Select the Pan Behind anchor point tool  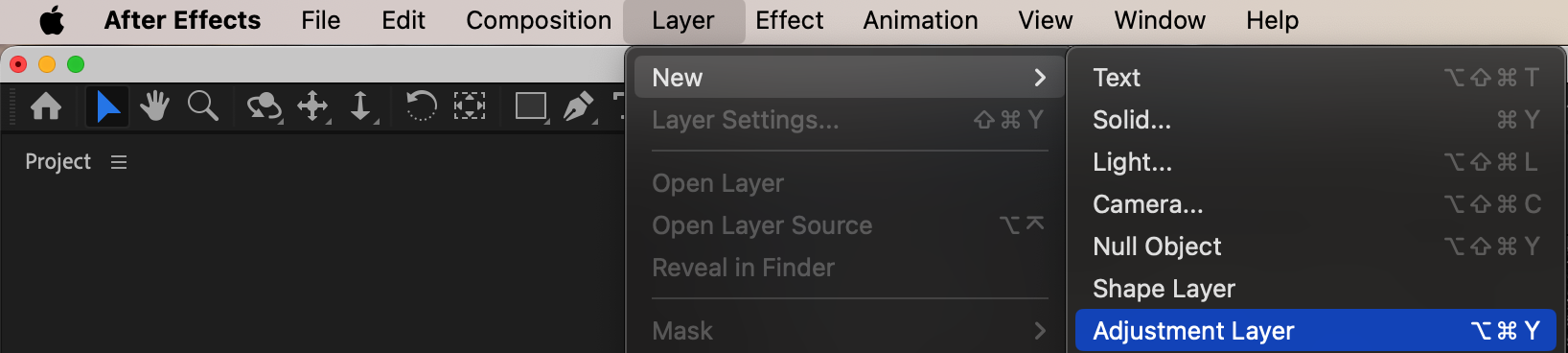coord(470,106)
